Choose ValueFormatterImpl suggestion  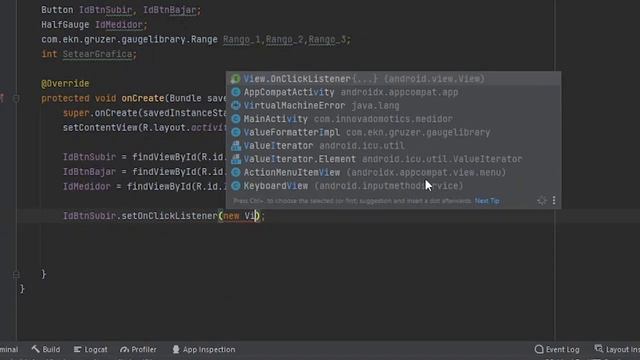(x=393, y=132)
